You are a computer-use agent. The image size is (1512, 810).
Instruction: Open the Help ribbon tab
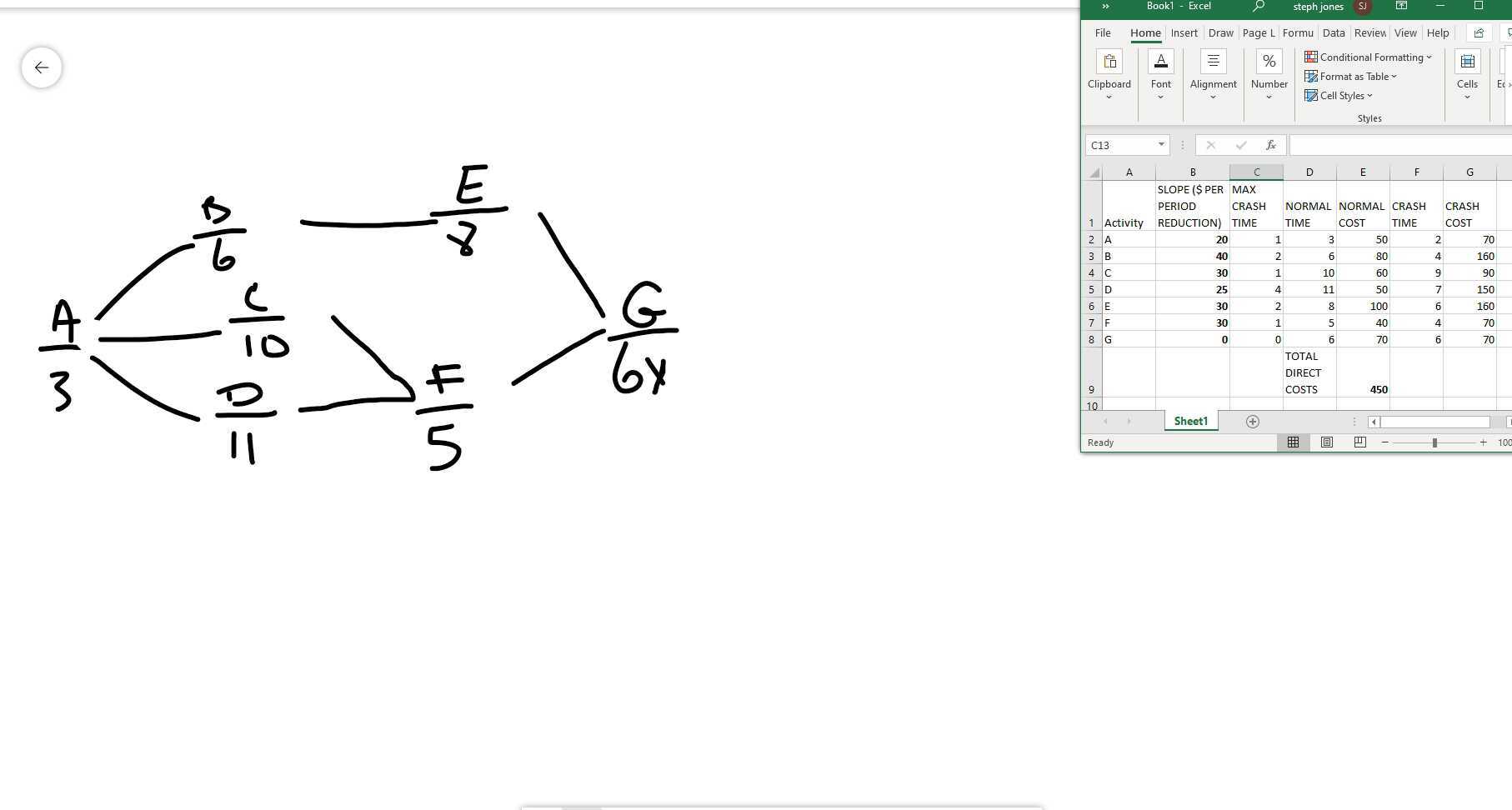click(x=1438, y=33)
